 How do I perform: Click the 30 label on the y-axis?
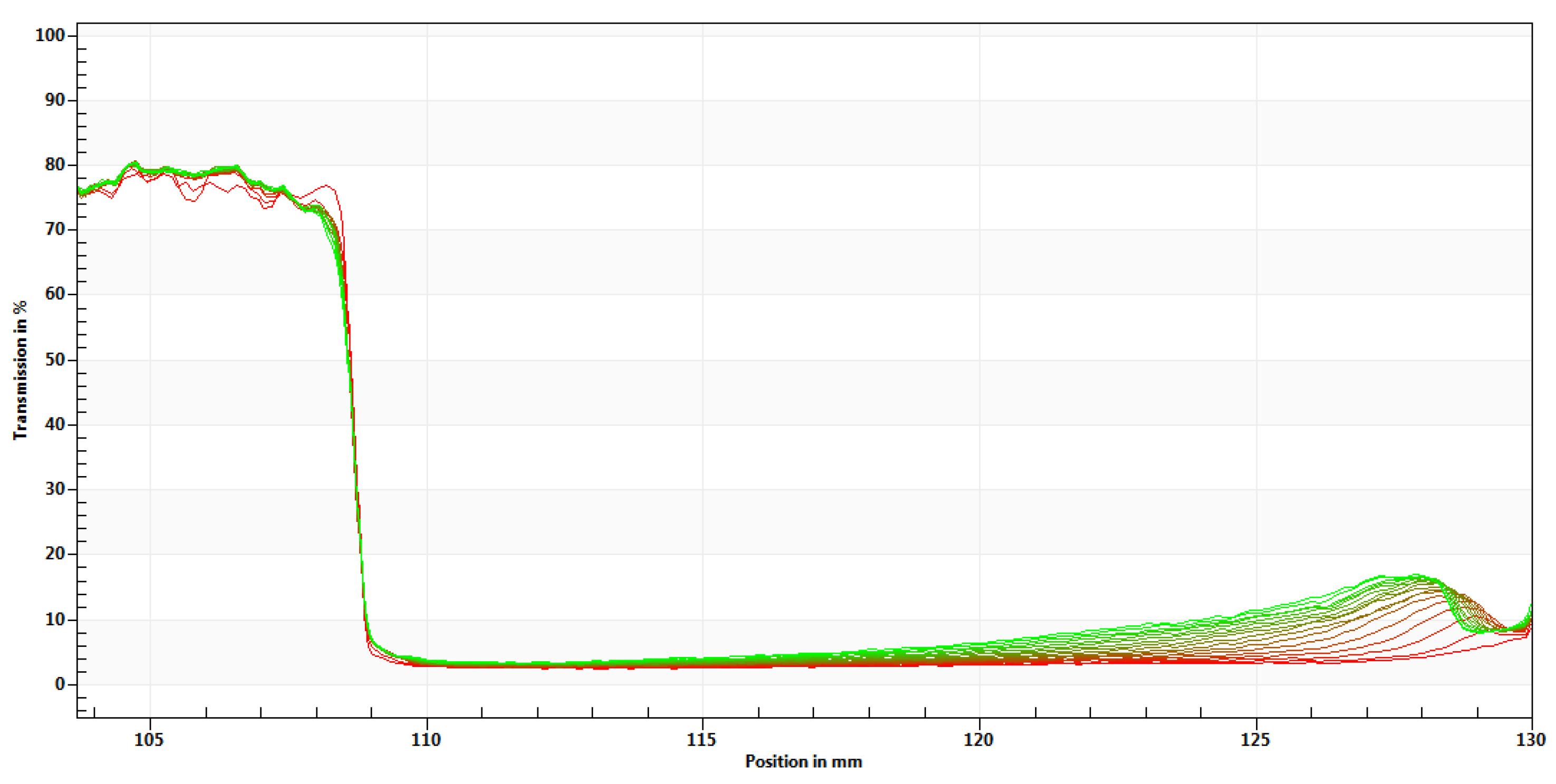(x=54, y=489)
